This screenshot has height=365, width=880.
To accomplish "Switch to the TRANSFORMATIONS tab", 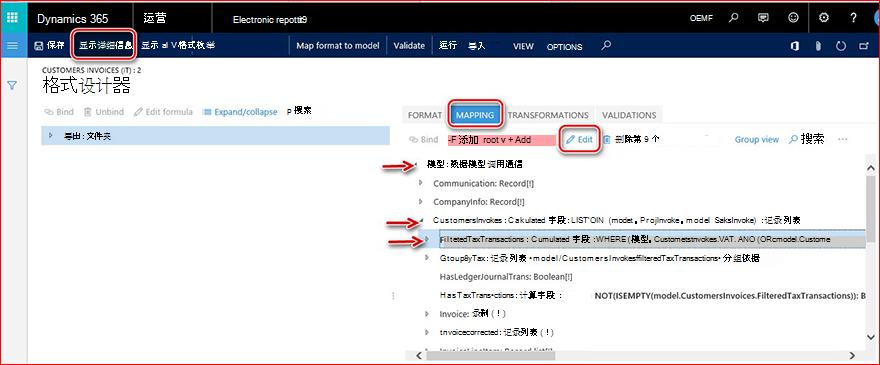I will (x=548, y=115).
